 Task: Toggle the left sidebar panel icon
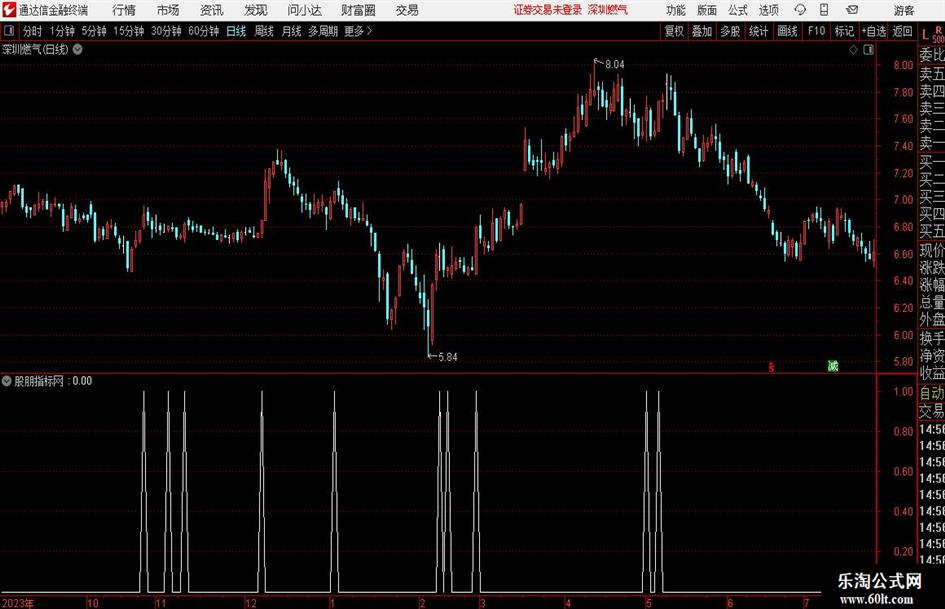coord(9,31)
